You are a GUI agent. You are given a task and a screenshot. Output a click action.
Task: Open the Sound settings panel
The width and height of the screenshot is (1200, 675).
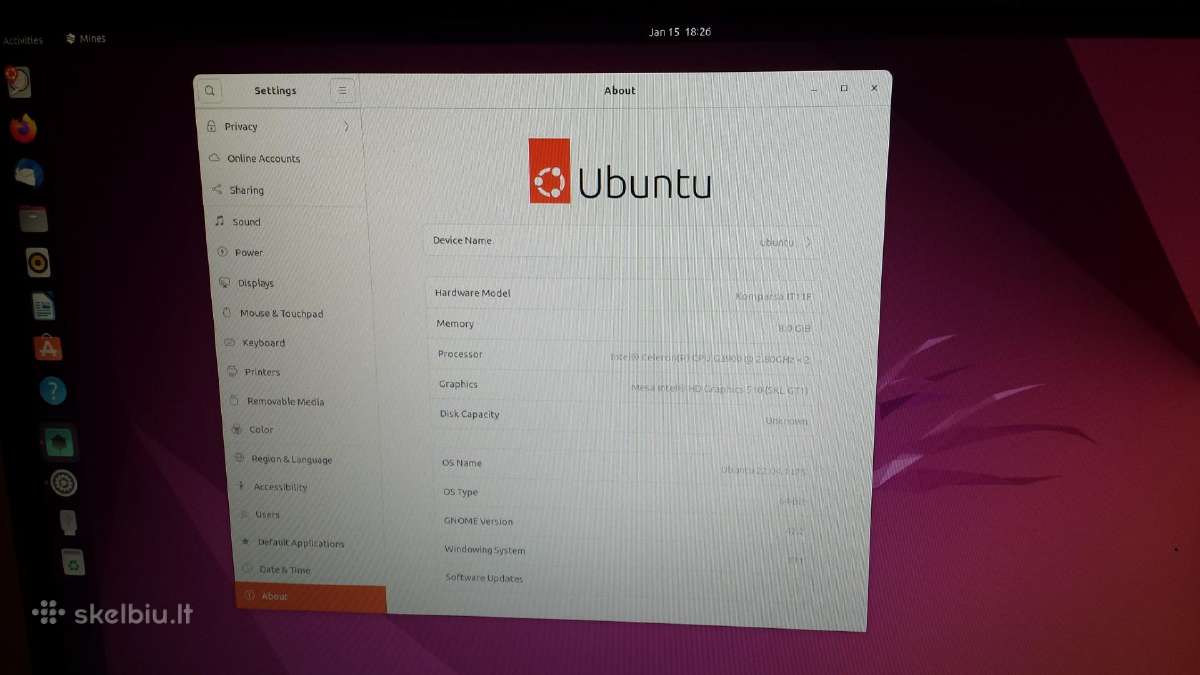288,222
